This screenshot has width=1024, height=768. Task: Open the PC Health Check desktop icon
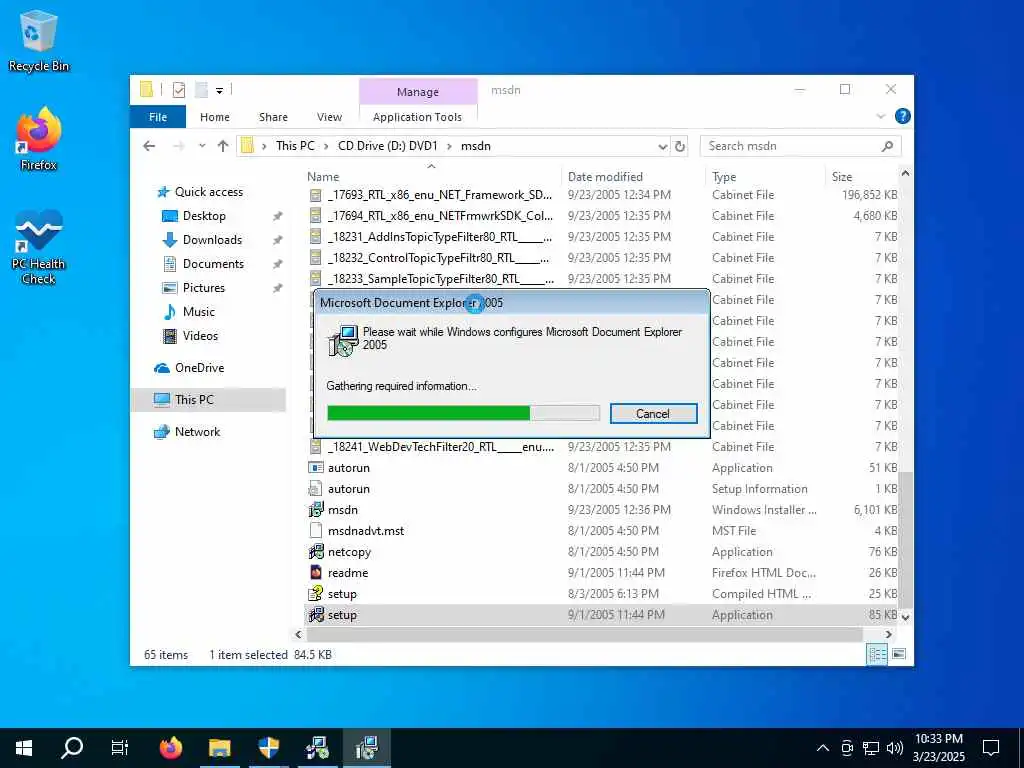coord(39,247)
